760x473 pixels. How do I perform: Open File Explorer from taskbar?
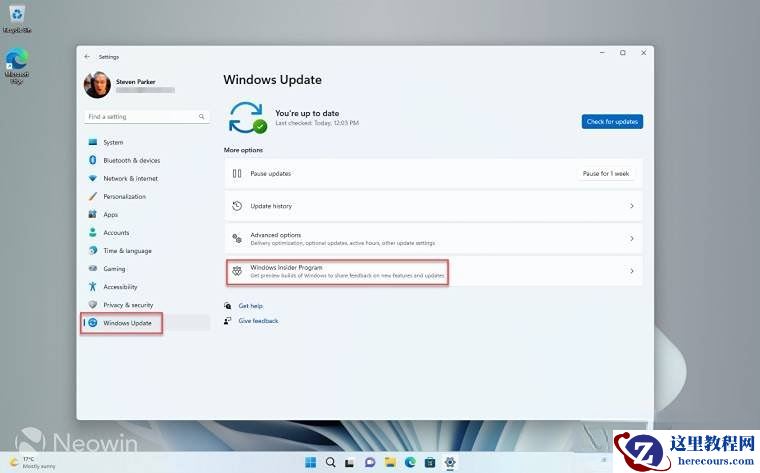[390, 462]
